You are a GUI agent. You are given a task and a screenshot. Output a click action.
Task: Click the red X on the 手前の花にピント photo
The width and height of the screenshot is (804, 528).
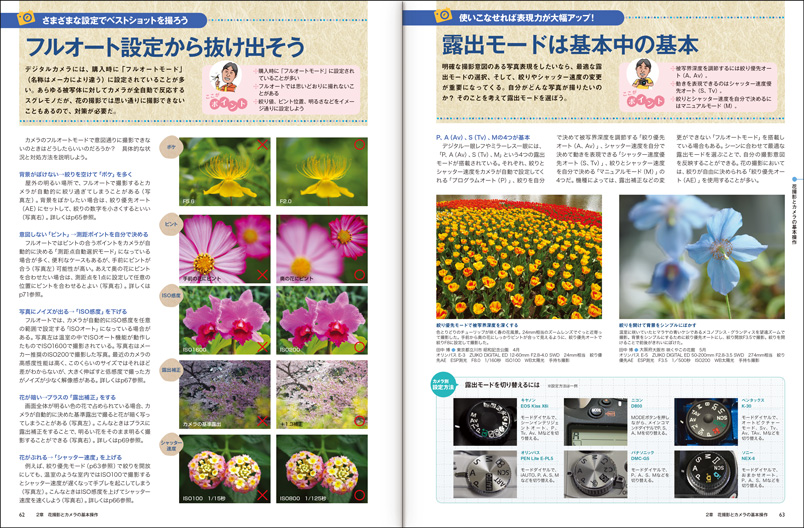coord(262,275)
